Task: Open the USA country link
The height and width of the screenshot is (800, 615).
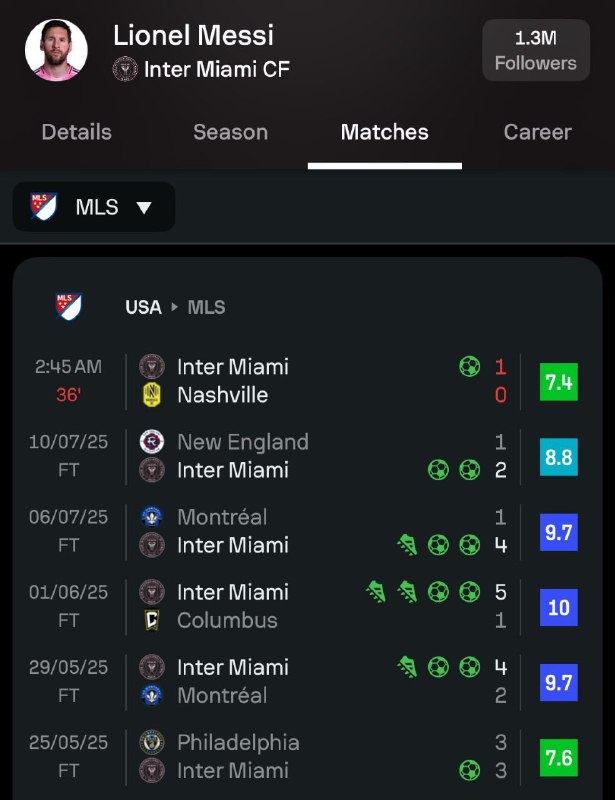Action: click(x=143, y=307)
